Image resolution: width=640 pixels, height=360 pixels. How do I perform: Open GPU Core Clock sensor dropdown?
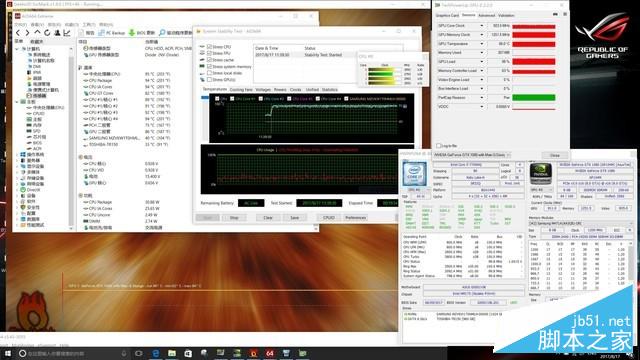tap(482, 26)
